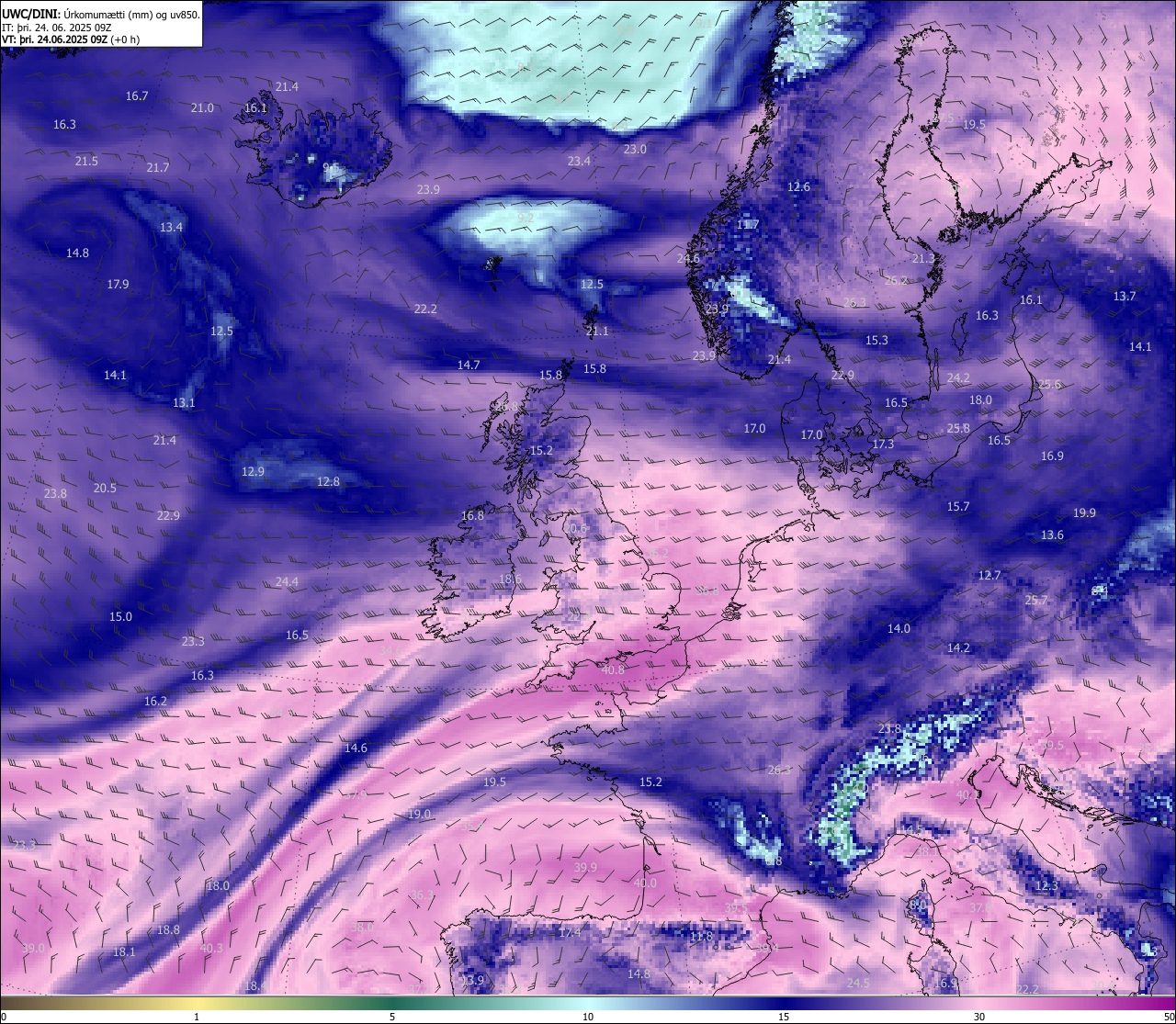Screen dimensions: 1176x1024
Task: Click the map value 14.0
Action: coord(899,629)
